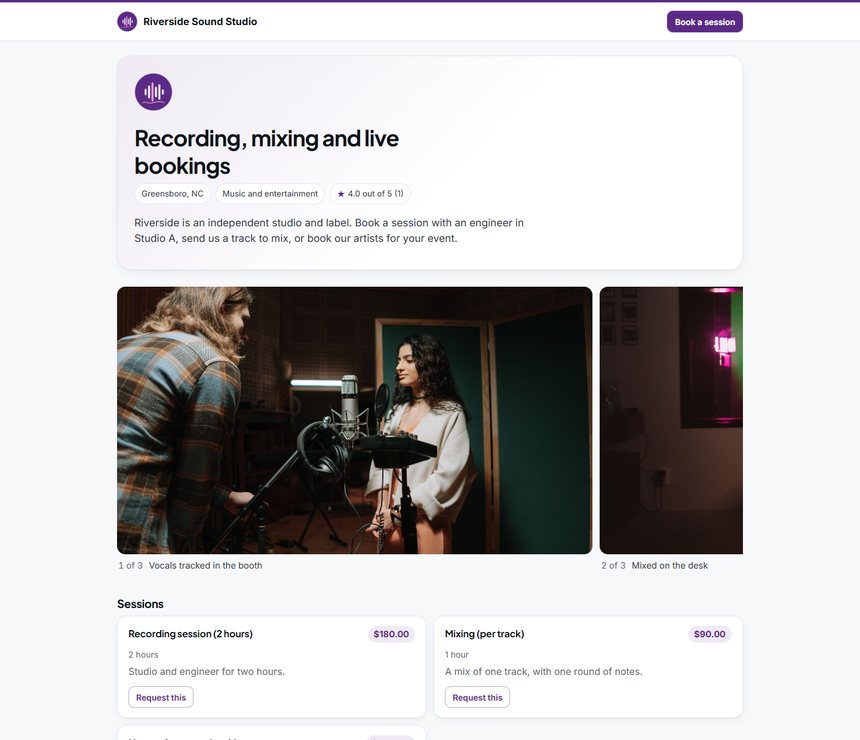Click the Mixing (per track) title
Image resolution: width=860 pixels, height=740 pixels.
coord(484,634)
